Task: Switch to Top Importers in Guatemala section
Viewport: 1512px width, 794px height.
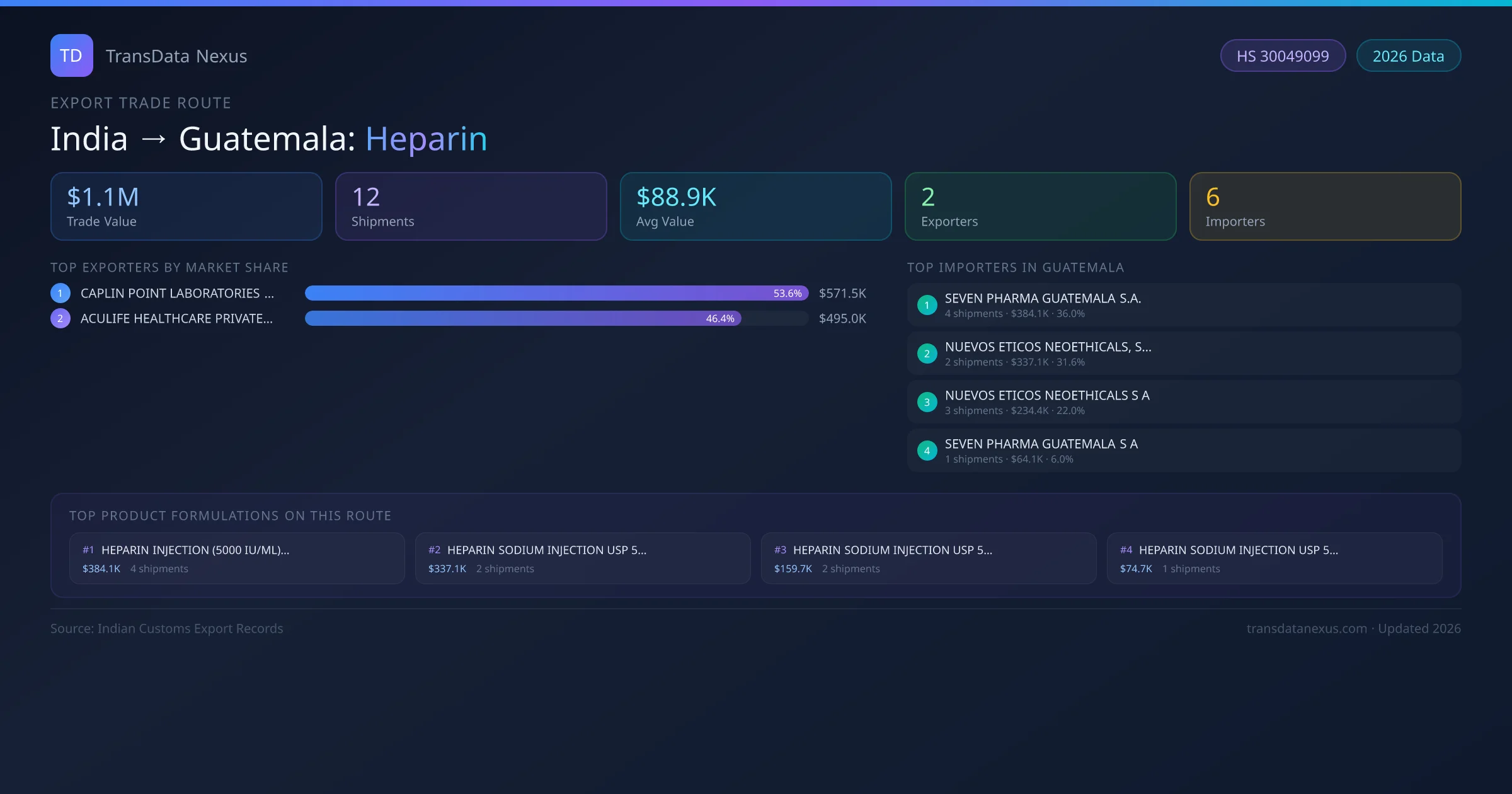Action: 1016,267
